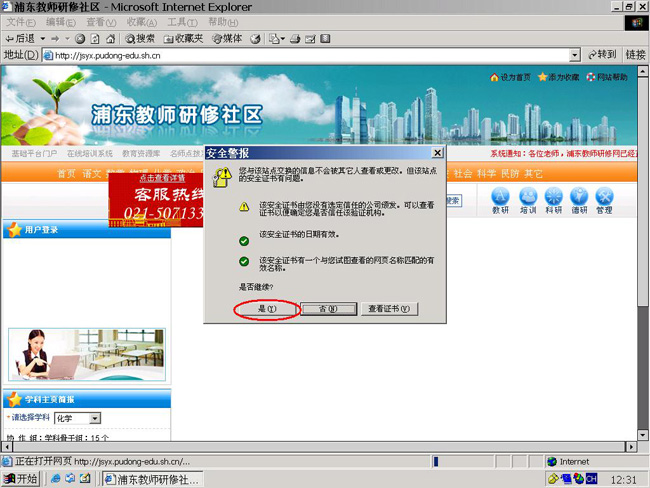This screenshot has height=488, width=650.
Task: Open the 文件(F) menu
Action: [21, 22]
